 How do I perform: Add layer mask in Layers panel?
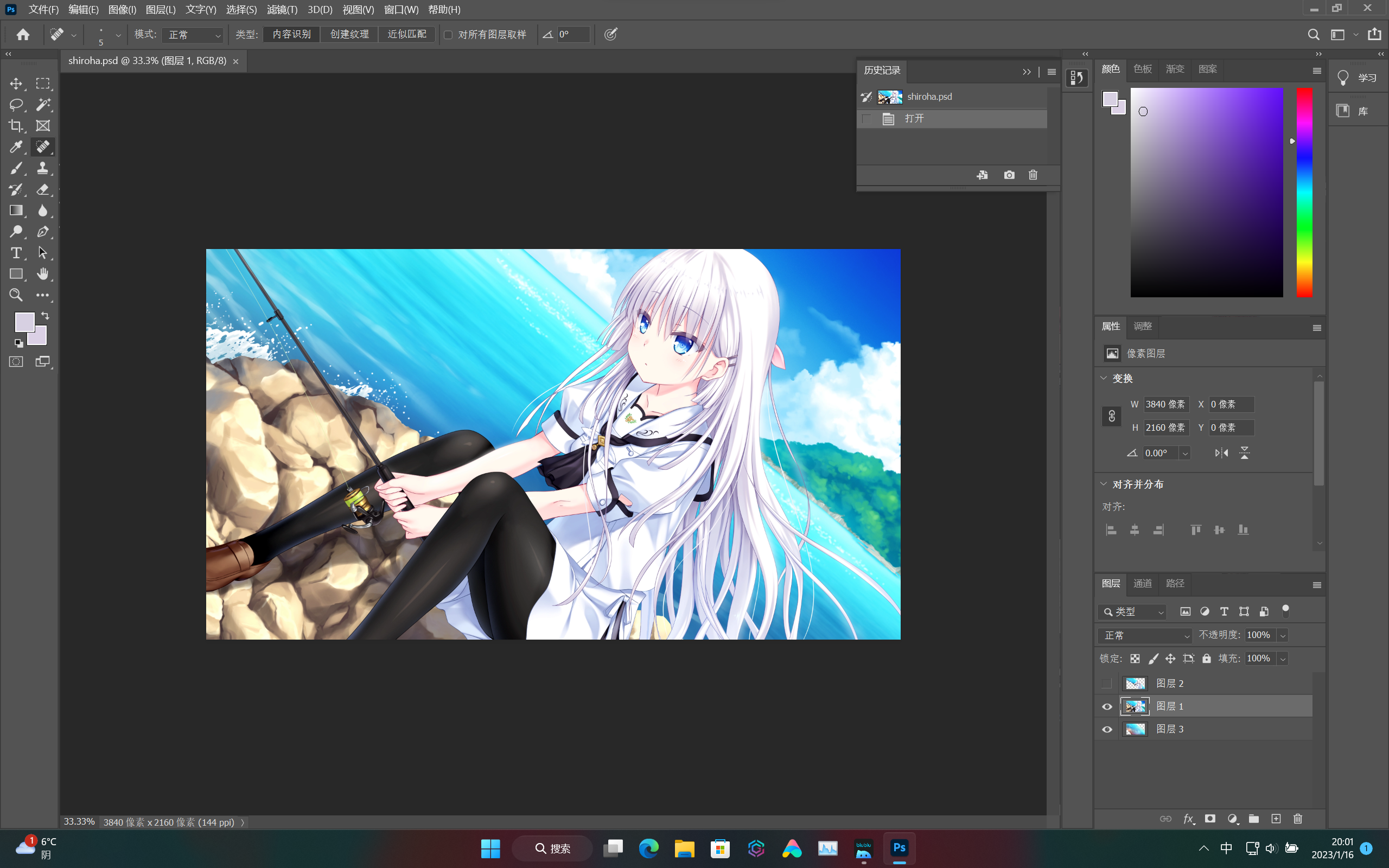[1210, 819]
